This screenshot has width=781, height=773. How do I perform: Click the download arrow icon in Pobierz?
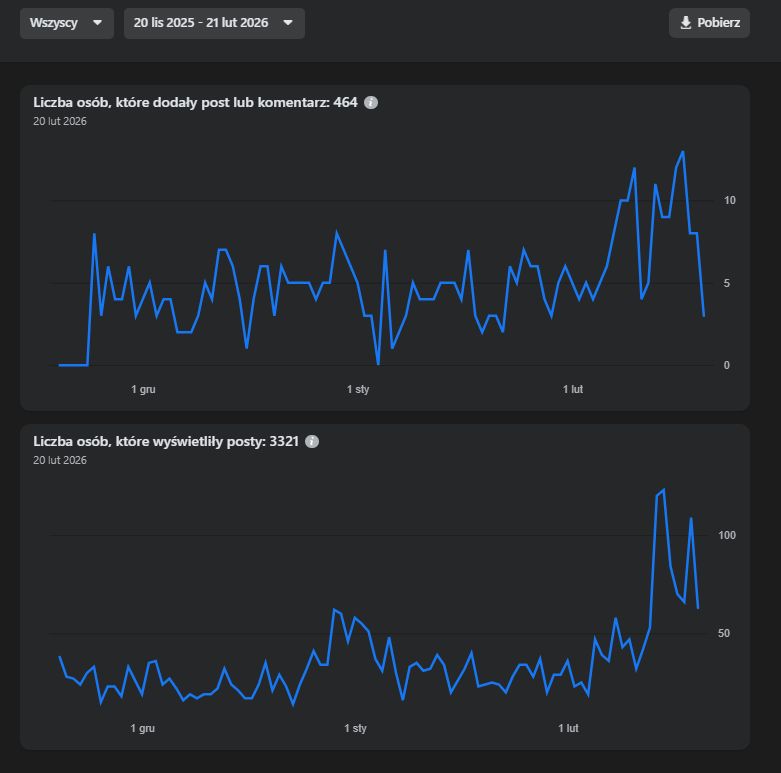(x=686, y=23)
